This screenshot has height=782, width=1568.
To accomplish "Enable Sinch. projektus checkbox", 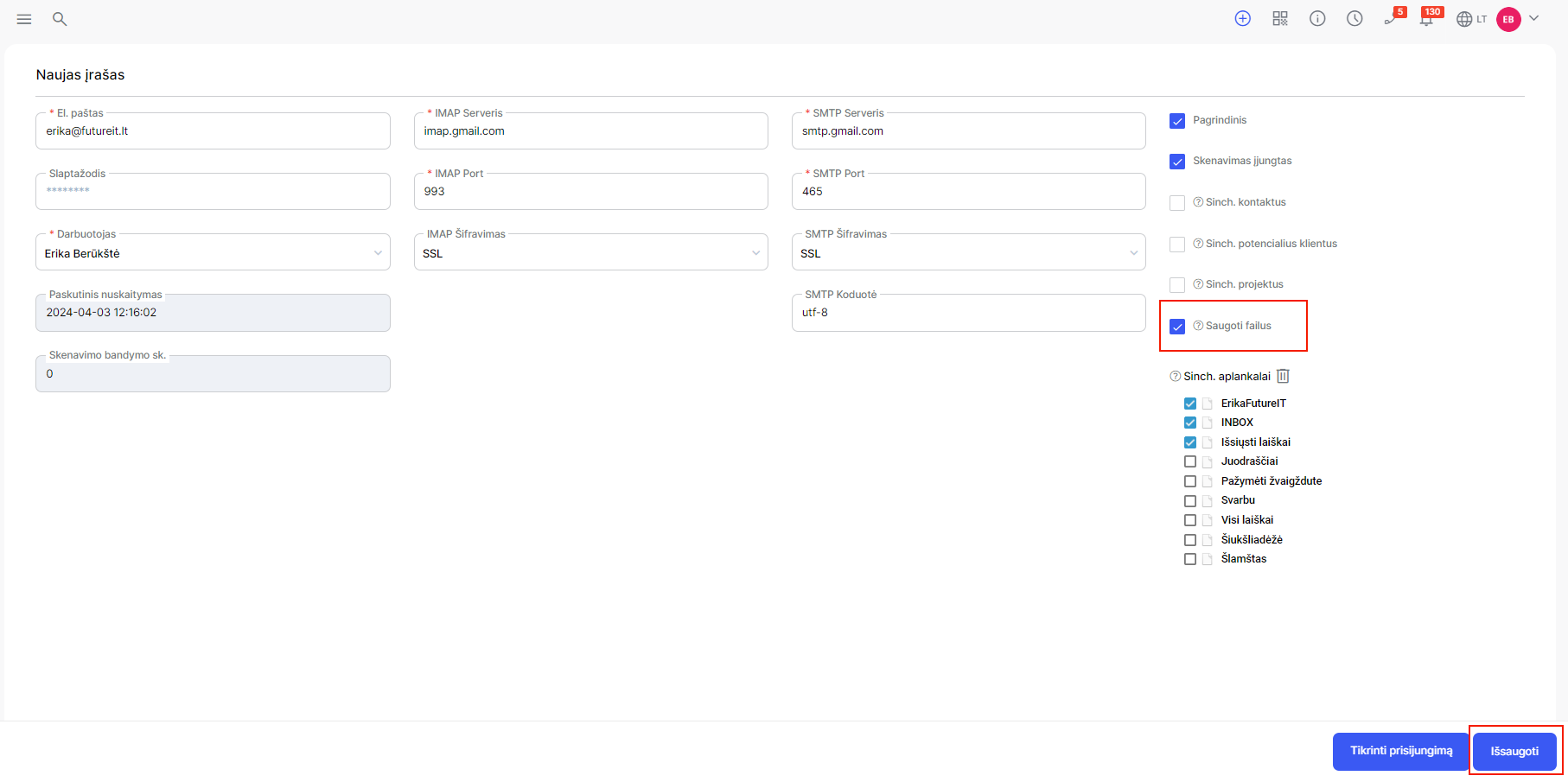I will pos(1177,285).
